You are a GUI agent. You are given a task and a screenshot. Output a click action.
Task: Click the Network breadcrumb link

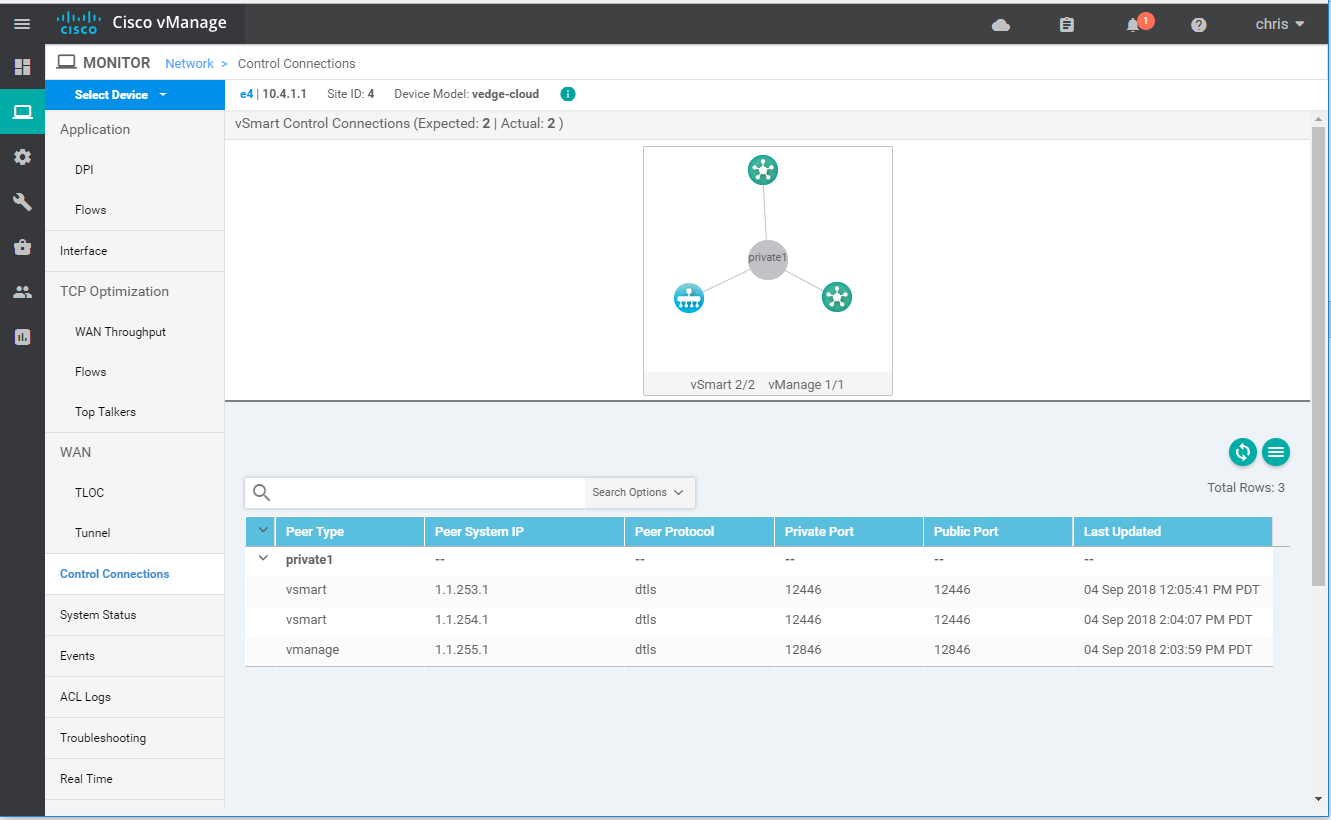[189, 62]
